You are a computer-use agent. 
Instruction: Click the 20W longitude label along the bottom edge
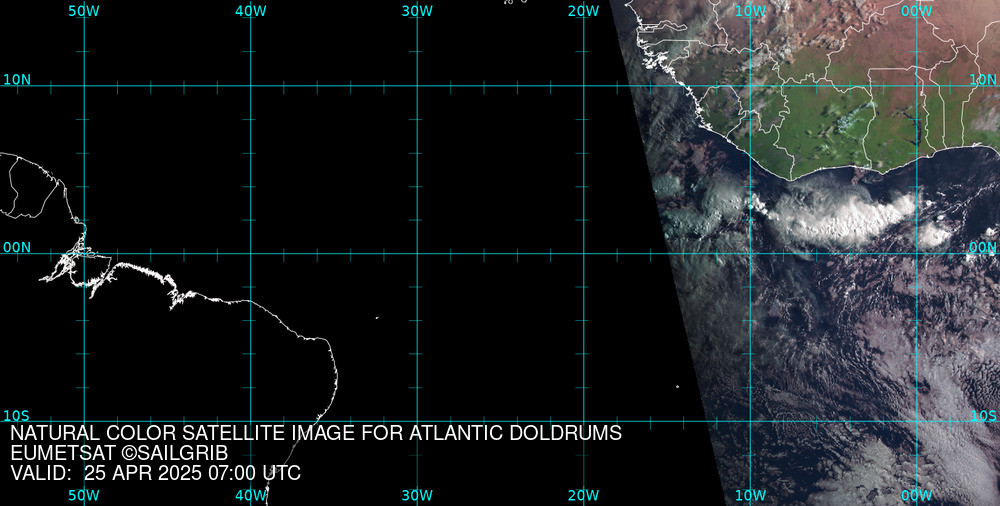click(584, 495)
